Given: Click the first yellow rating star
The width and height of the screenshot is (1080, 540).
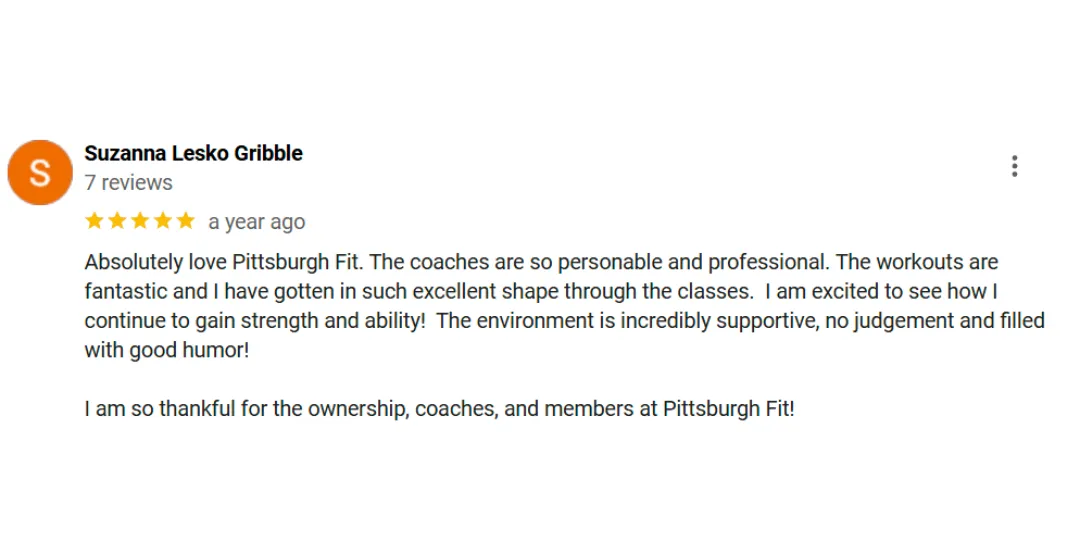Looking at the screenshot, I should [x=94, y=221].
